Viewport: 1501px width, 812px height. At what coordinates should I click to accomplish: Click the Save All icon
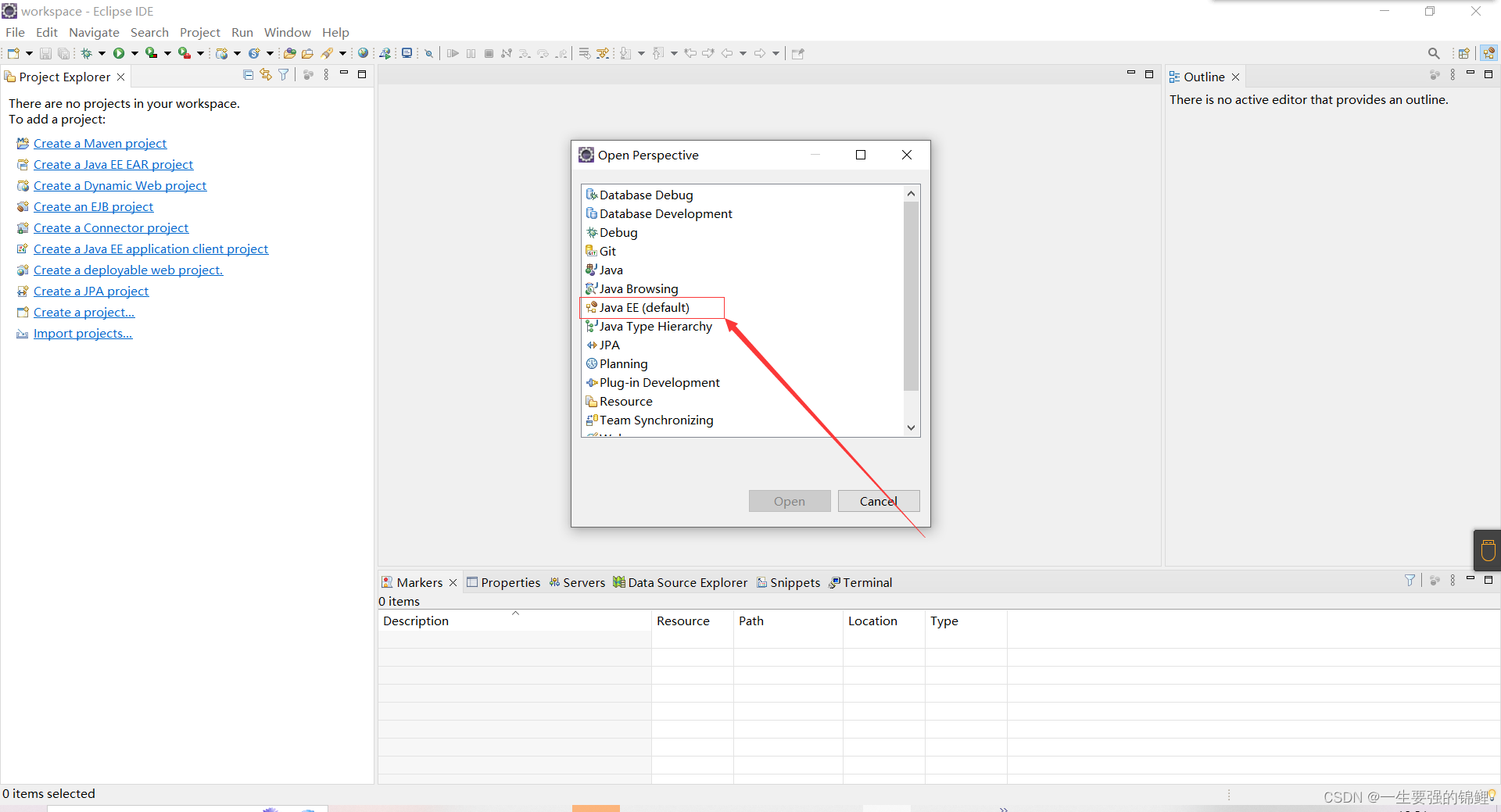coord(64,53)
